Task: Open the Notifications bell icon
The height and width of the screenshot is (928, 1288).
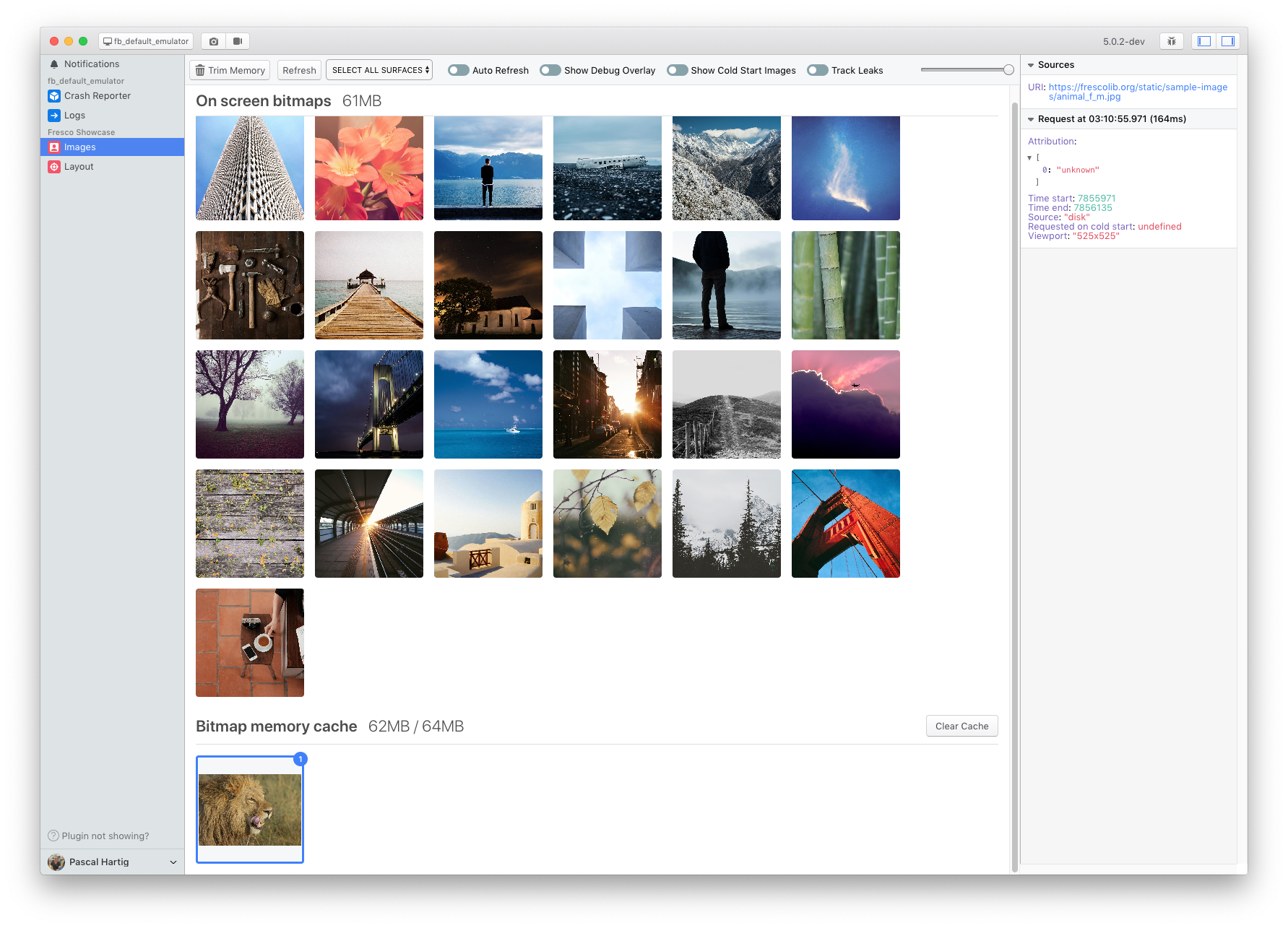Action: click(x=53, y=64)
